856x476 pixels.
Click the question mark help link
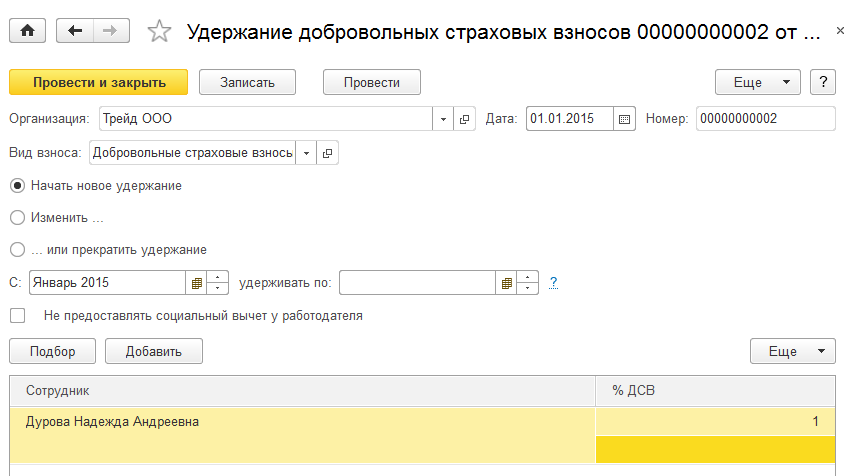click(x=553, y=283)
